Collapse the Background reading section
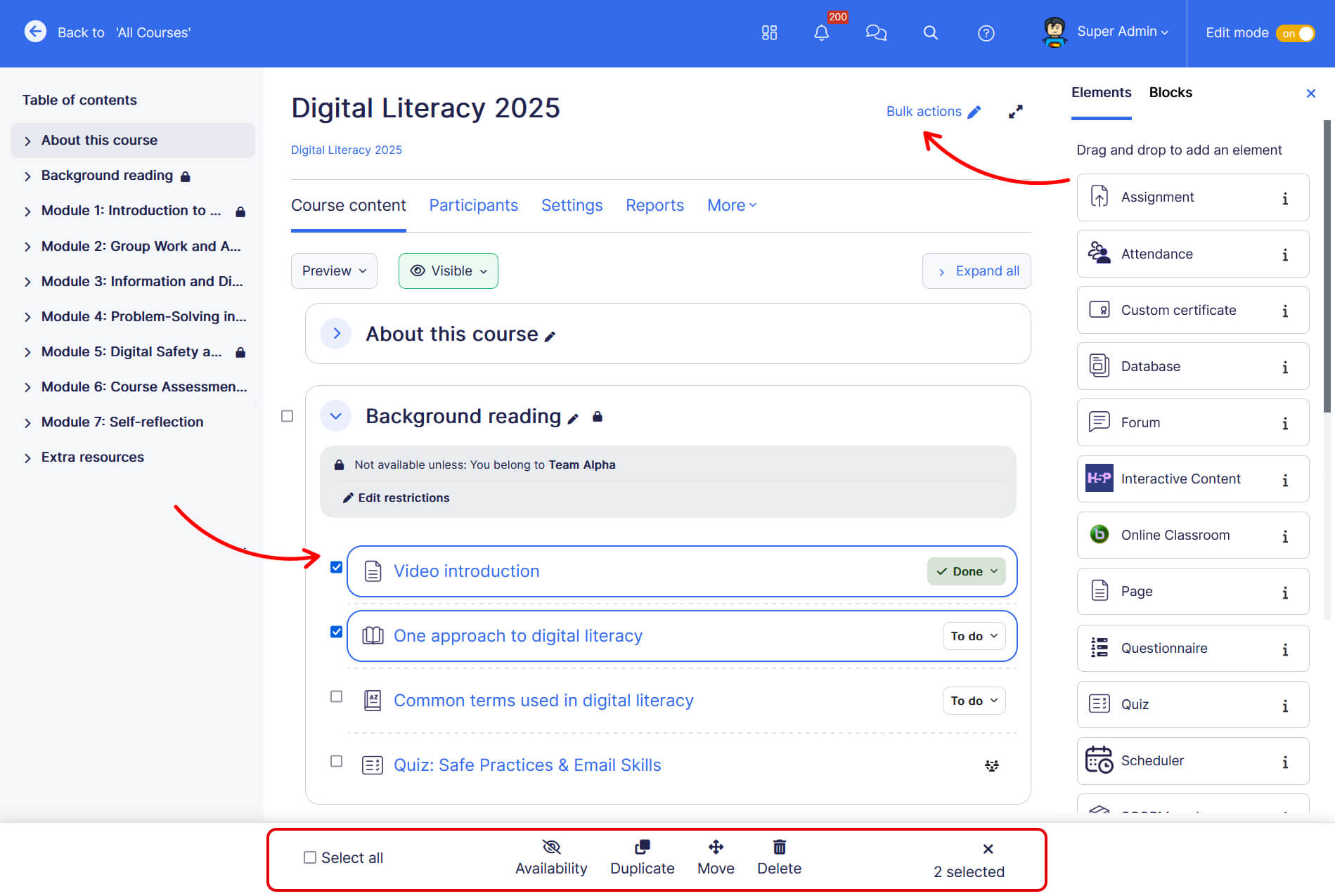The width and height of the screenshot is (1335, 896). 336,416
